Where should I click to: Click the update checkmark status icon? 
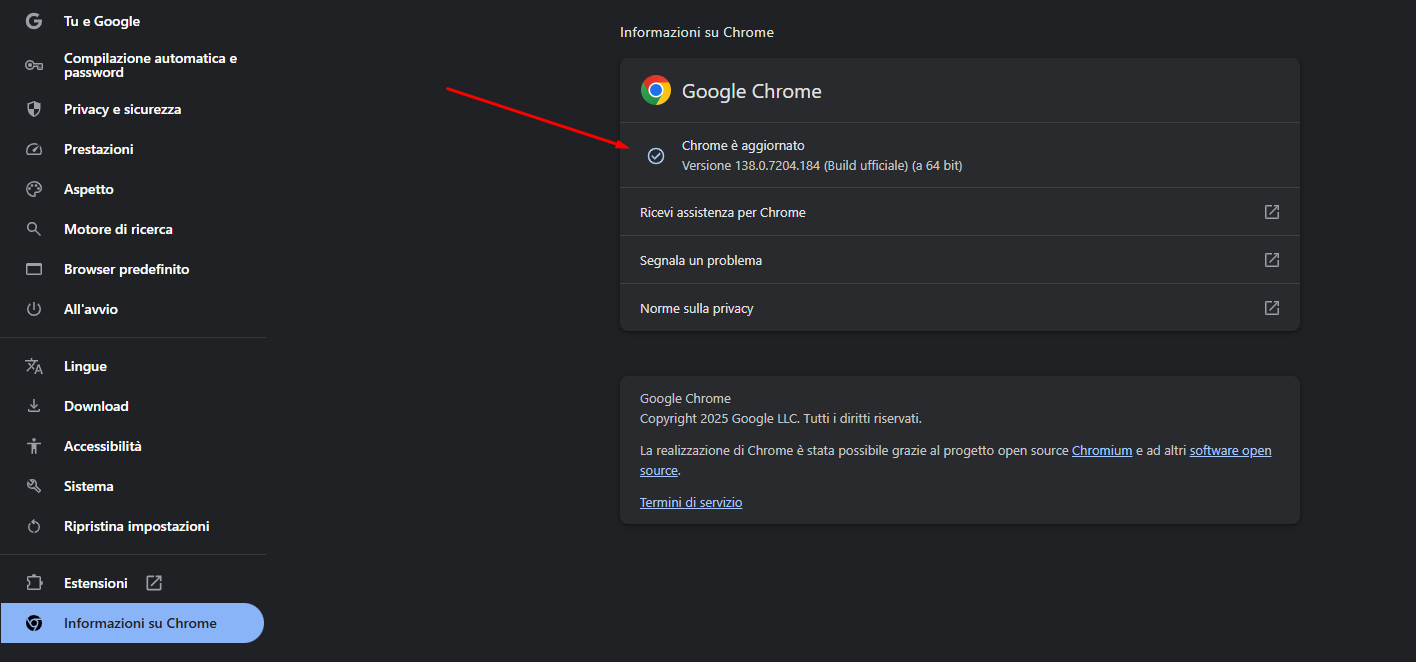click(x=656, y=156)
